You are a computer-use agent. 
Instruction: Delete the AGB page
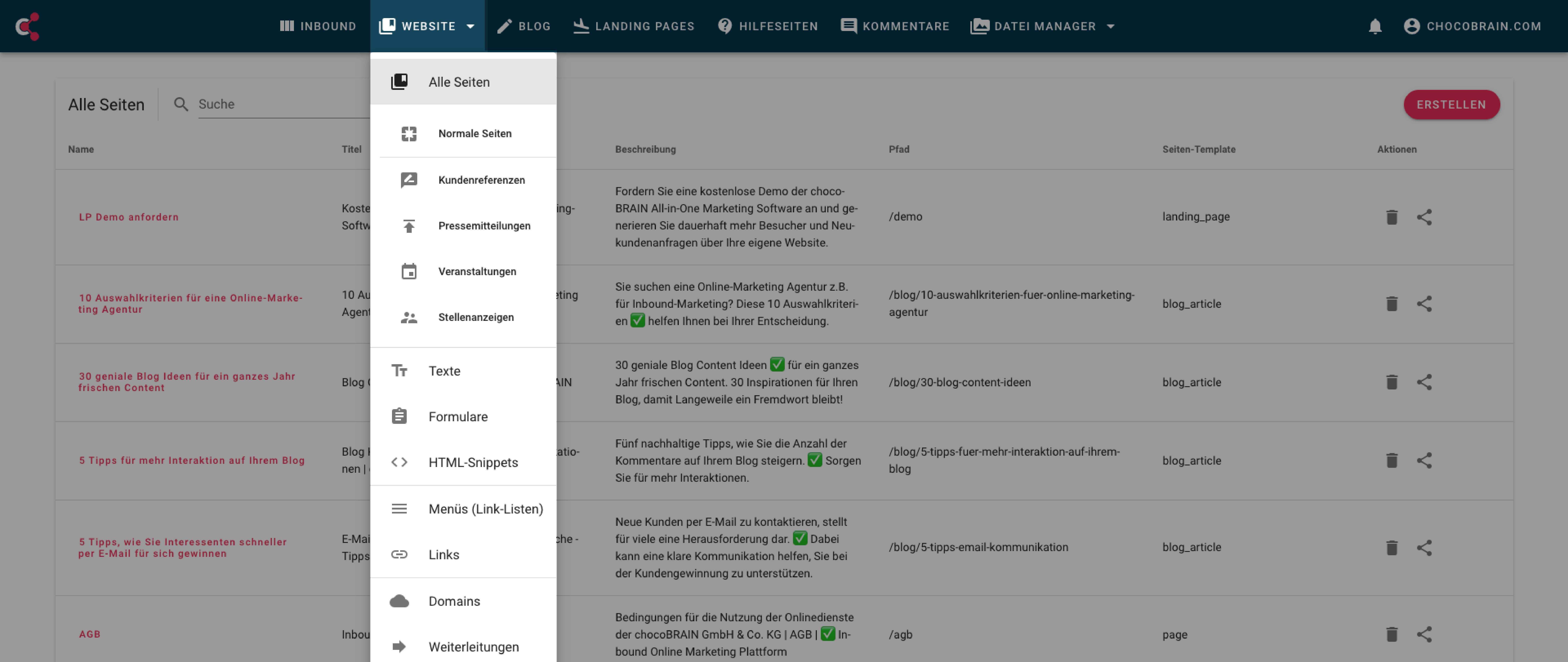pyautogui.click(x=1391, y=635)
